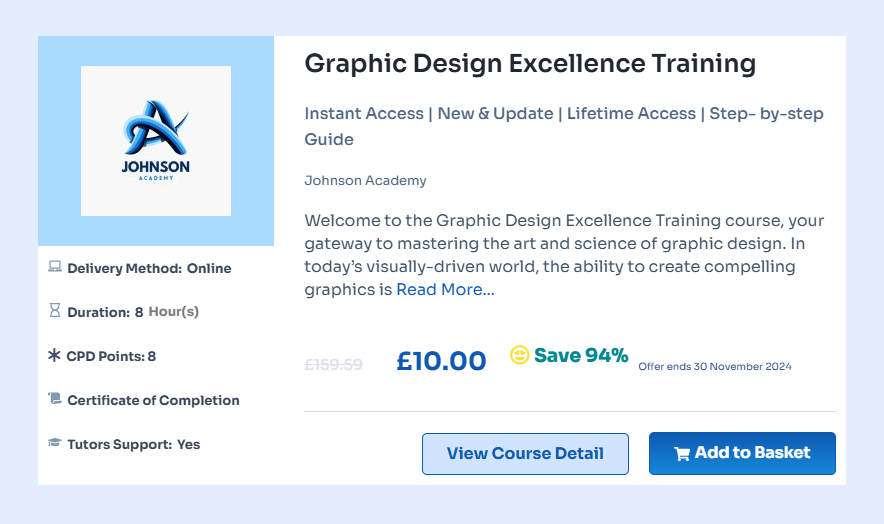Image resolution: width=884 pixels, height=524 pixels.
Task: Expand description with Read More link
Action: tap(445, 290)
